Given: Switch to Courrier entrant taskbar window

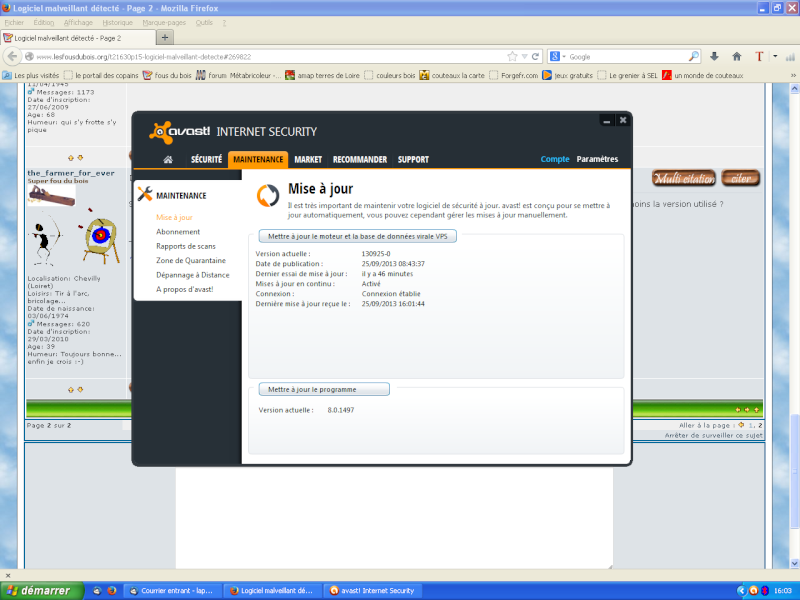Looking at the screenshot, I should (x=172, y=590).
